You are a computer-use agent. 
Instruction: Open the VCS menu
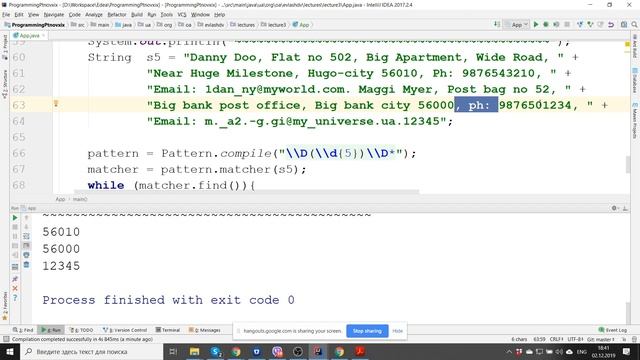point(182,15)
